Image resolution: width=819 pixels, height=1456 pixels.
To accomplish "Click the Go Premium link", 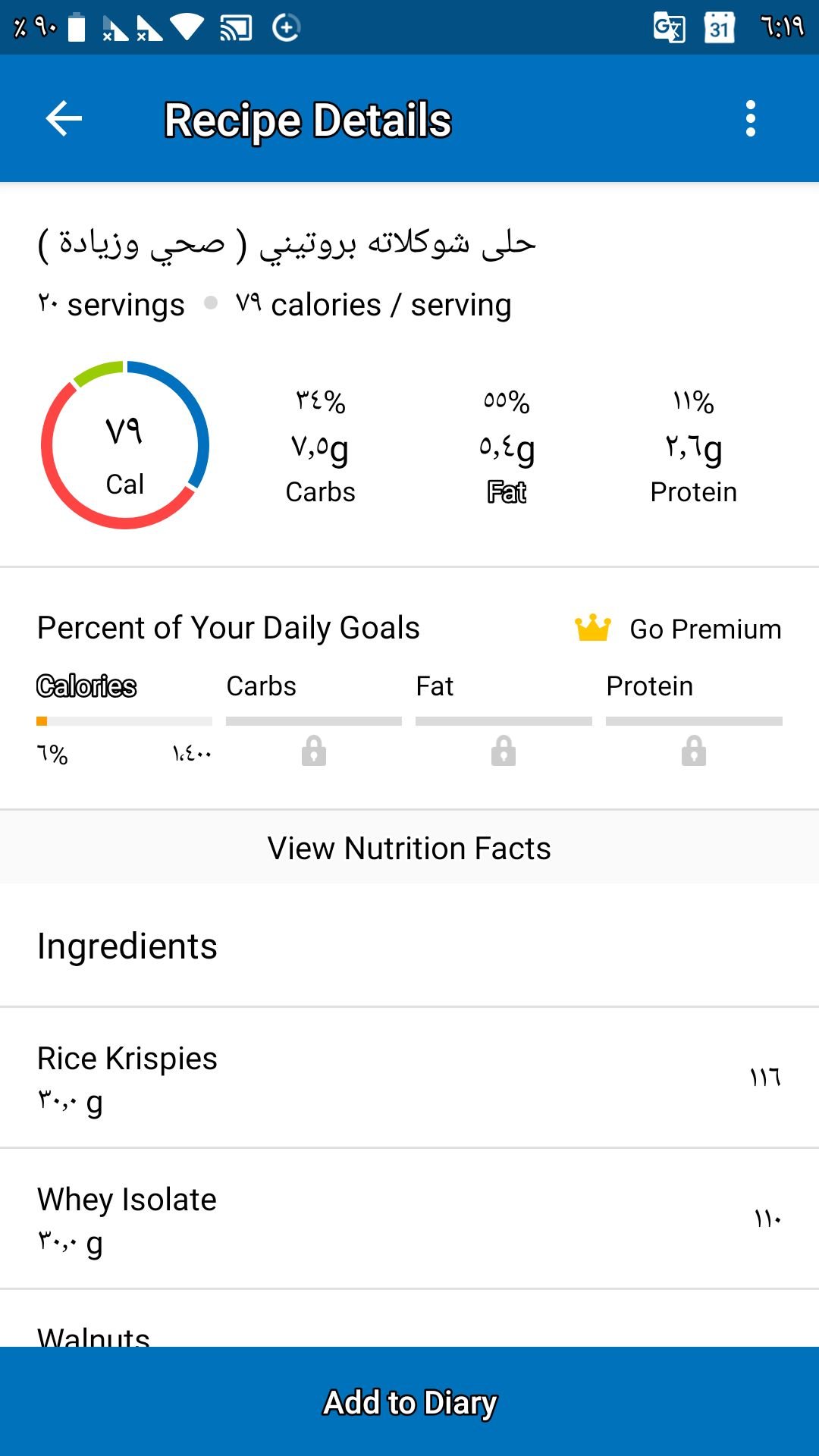I will [705, 629].
